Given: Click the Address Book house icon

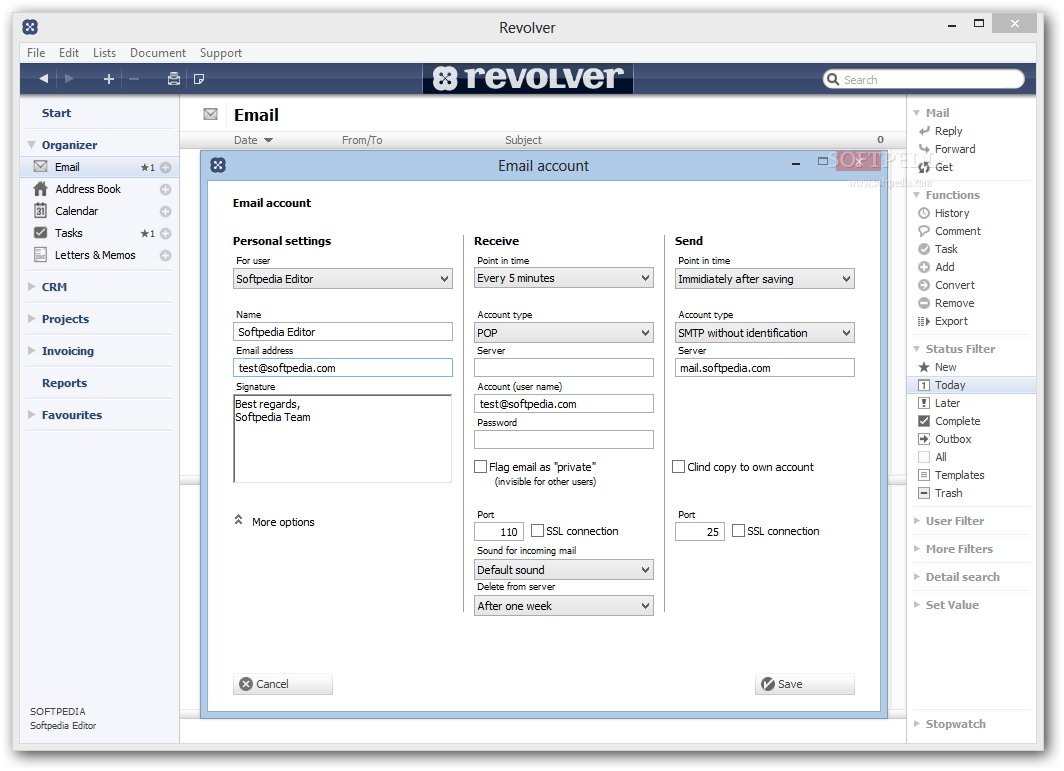Looking at the screenshot, I should click(x=41, y=189).
